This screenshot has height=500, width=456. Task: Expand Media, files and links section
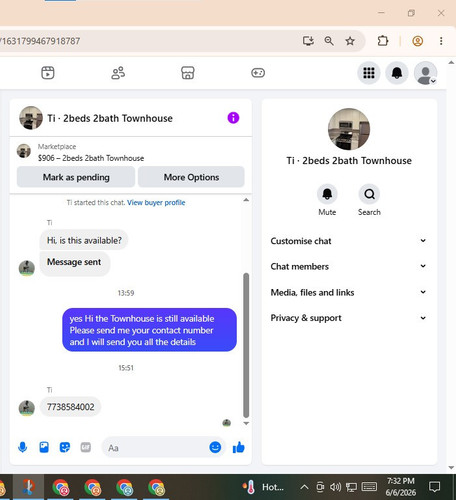click(349, 292)
